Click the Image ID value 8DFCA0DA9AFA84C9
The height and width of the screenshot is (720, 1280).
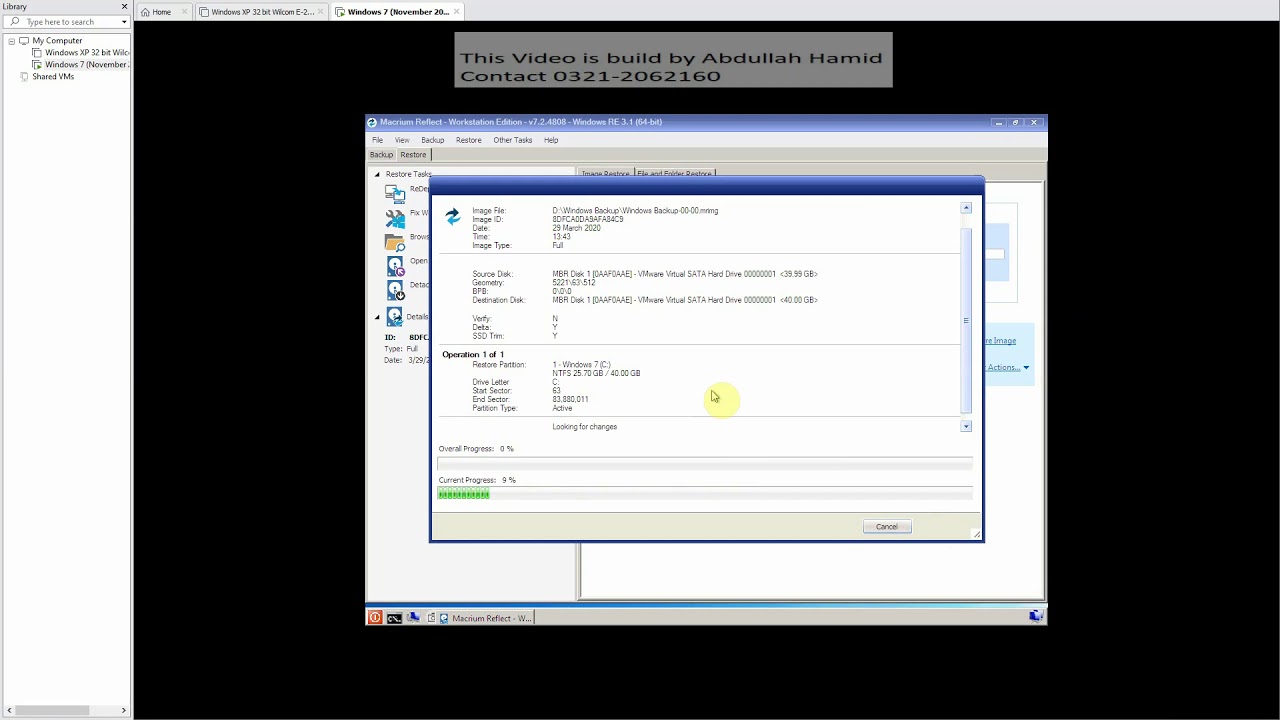tap(588, 219)
